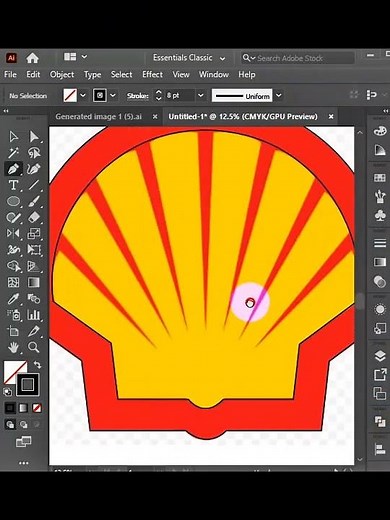This screenshot has width=390, height=520.
Task: Pick the Magic Wand tool
Action: click(13, 153)
